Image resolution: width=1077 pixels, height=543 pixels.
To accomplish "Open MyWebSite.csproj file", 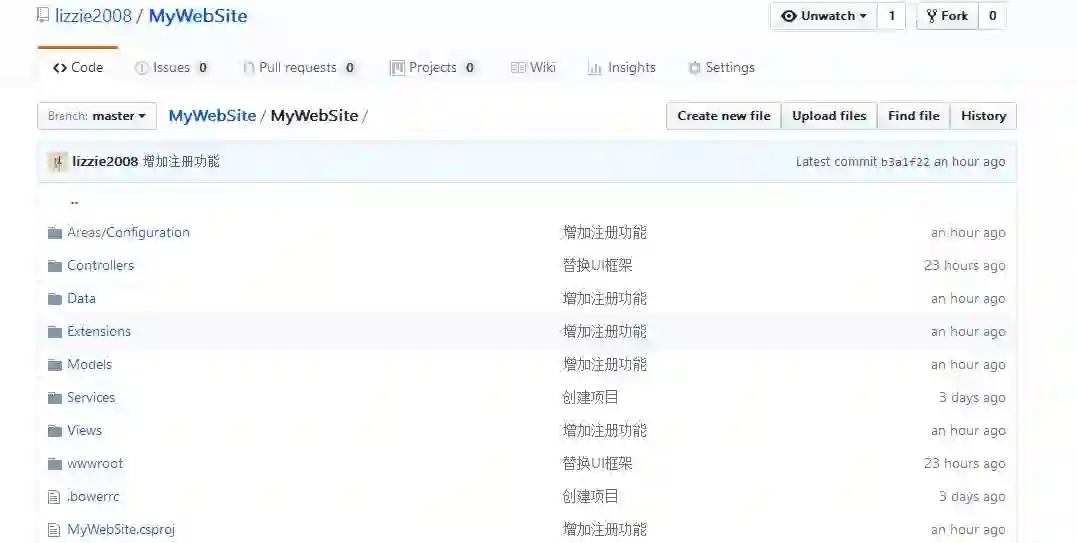I will point(121,529).
